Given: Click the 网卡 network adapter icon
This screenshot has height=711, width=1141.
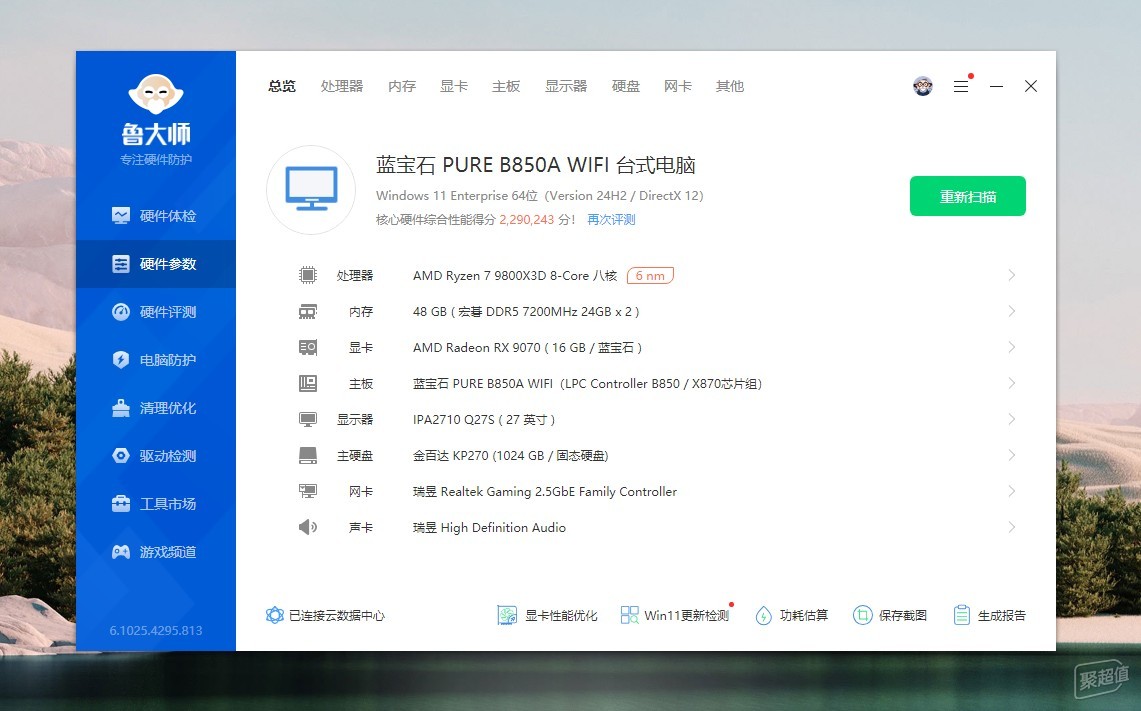Looking at the screenshot, I should click(308, 491).
